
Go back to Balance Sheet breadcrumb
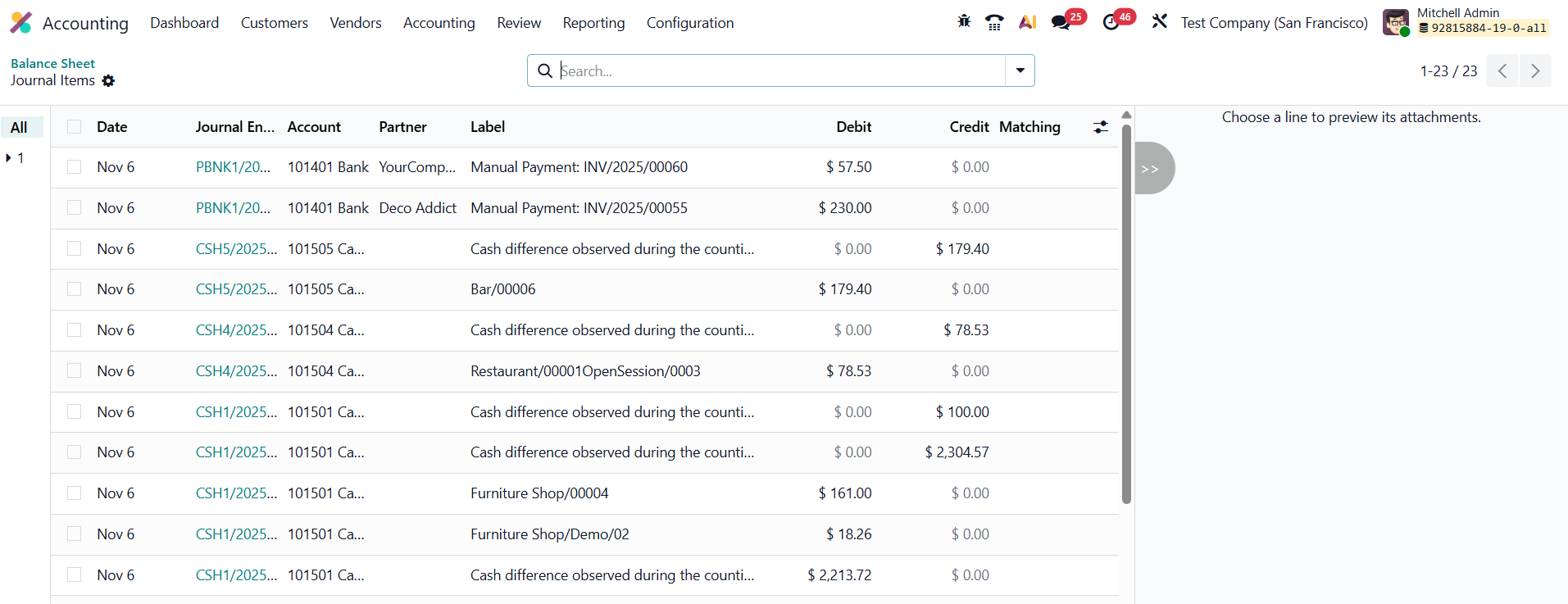coord(52,63)
